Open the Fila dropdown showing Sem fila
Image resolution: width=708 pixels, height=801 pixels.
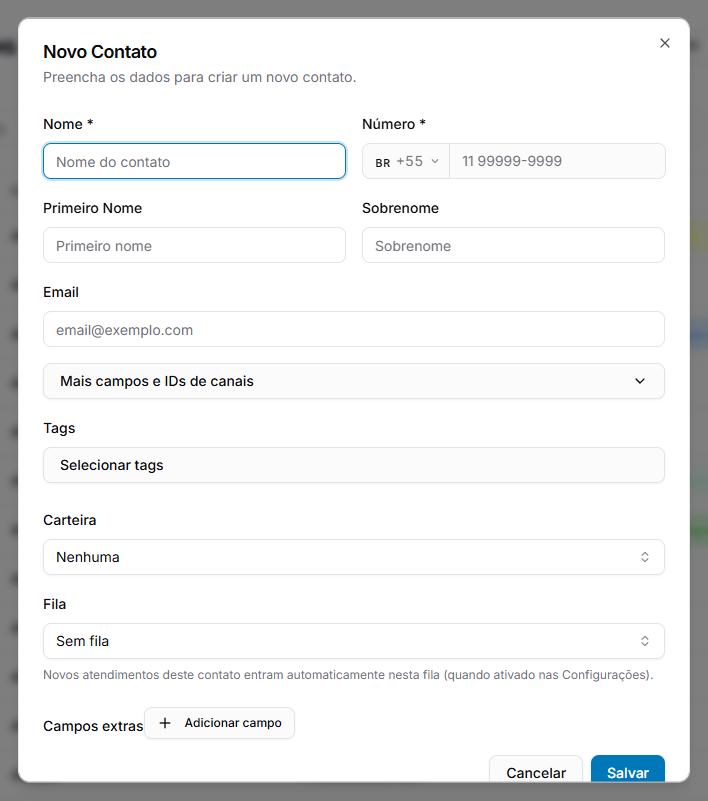(353, 641)
